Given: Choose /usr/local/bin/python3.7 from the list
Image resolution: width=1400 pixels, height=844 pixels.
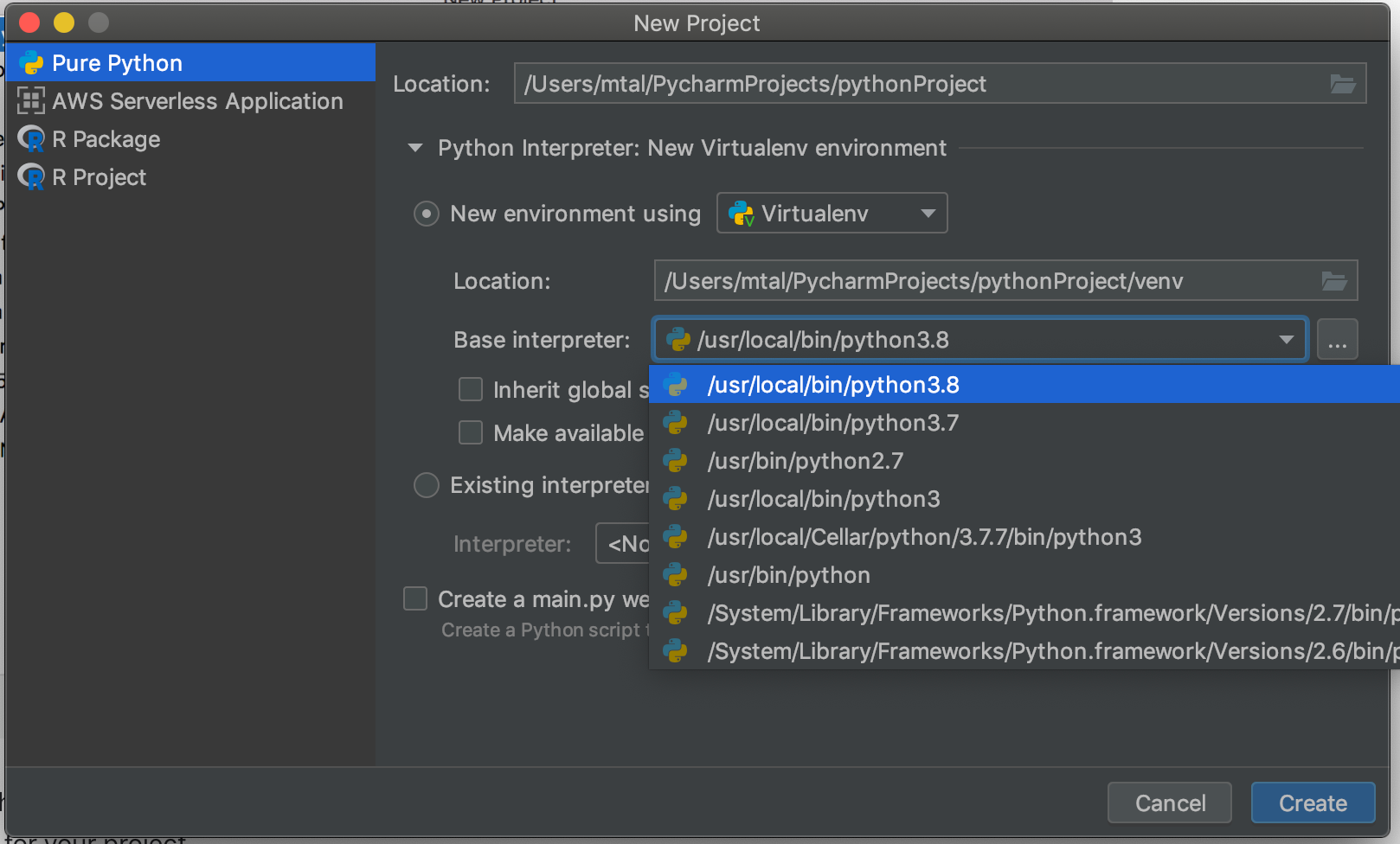Looking at the screenshot, I should click(x=832, y=423).
